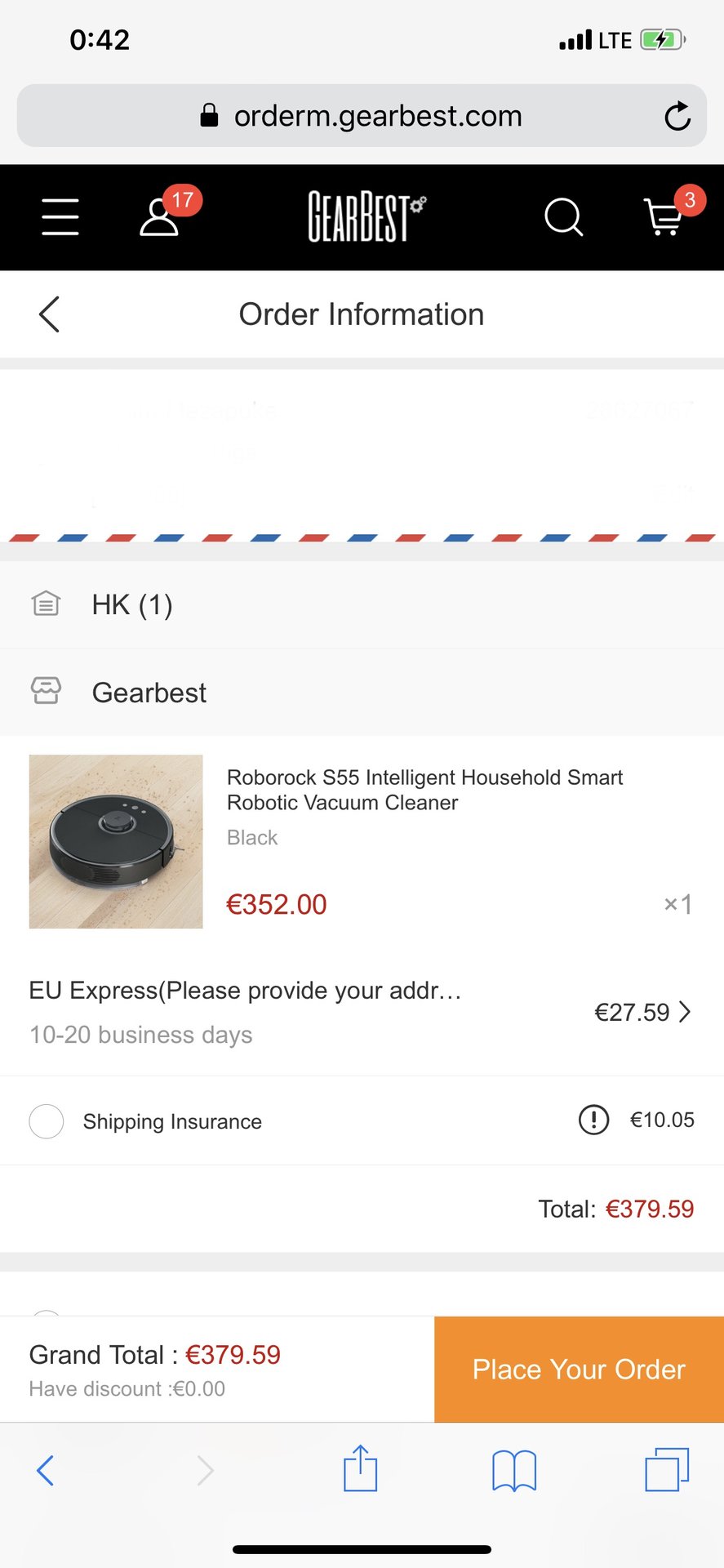The height and width of the screenshot is (1568, 724).
Task: Tap the €27.59 shipping cost chevron
Action: coord(685,1013)
